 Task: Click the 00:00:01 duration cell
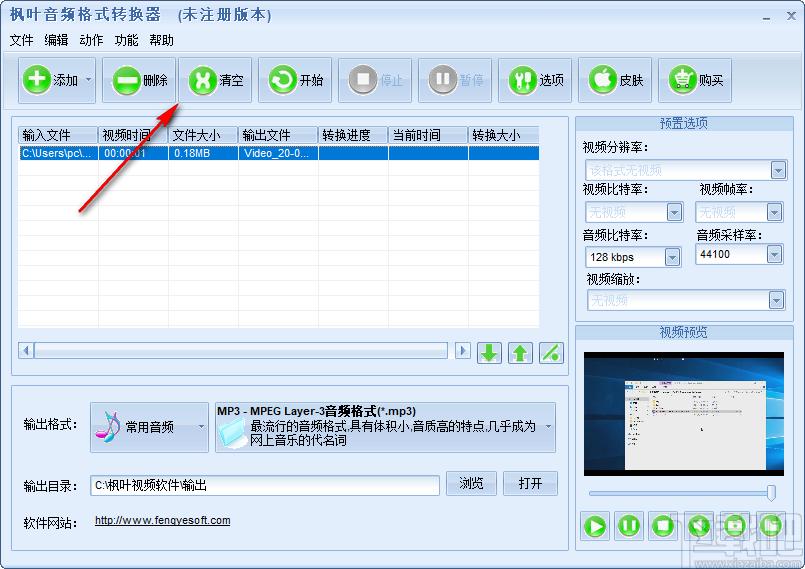click(133, 153)
